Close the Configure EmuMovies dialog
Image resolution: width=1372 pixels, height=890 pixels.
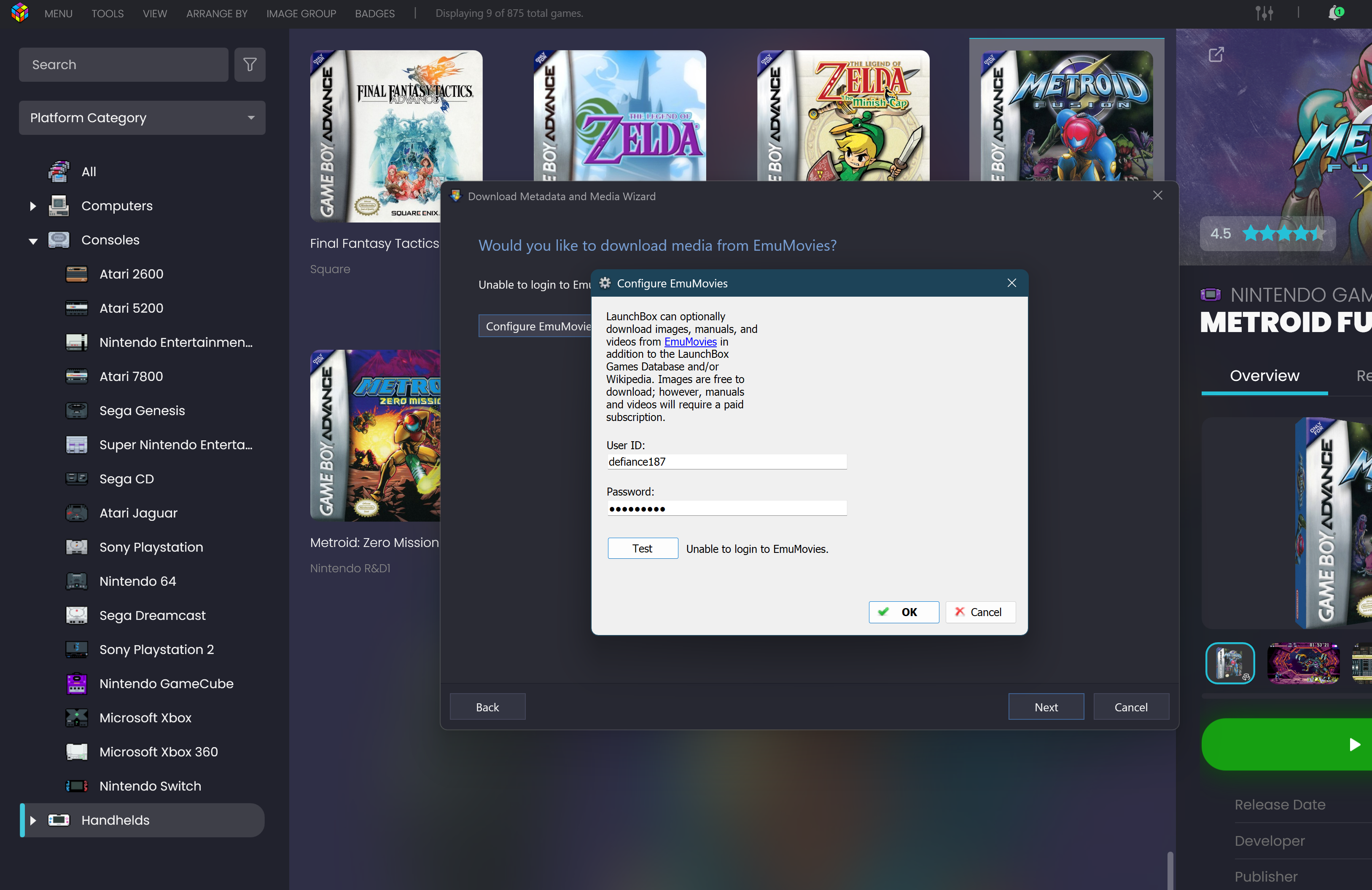[x=1011, y=283]
